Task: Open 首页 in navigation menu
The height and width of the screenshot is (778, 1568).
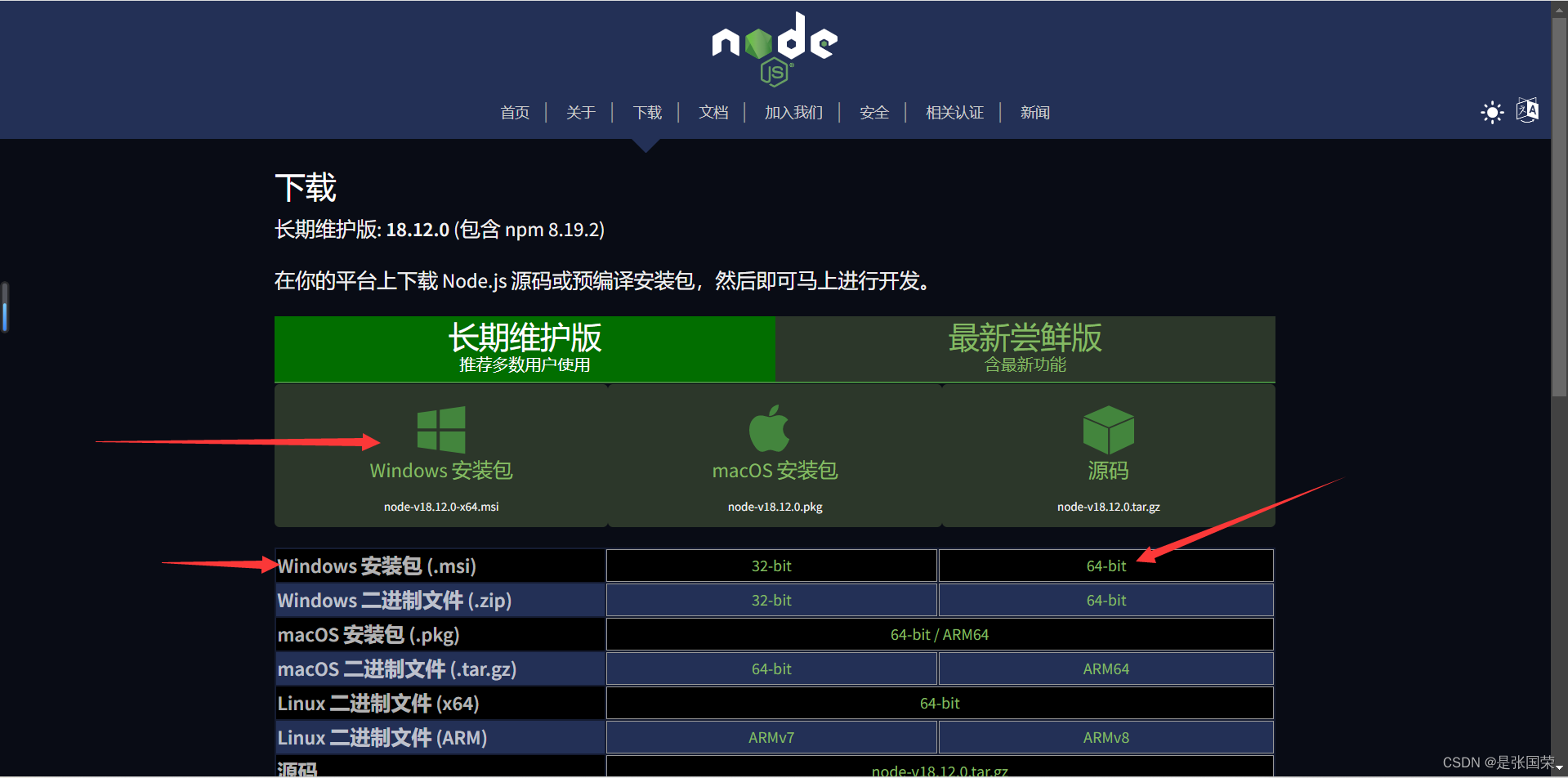Action: tap(515, 113)
